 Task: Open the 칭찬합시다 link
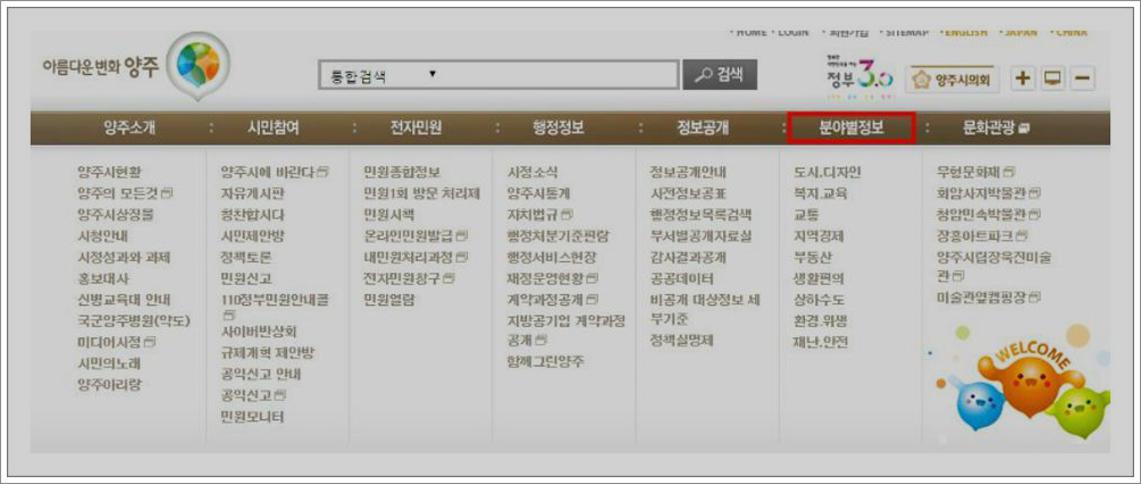tap(253, 215)
